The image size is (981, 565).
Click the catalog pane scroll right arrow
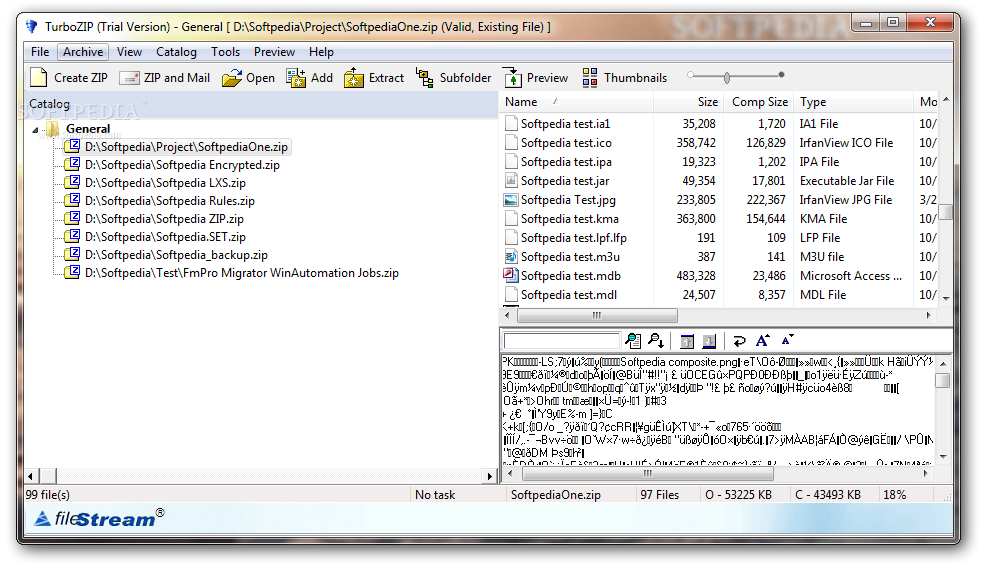click(490, 476)
